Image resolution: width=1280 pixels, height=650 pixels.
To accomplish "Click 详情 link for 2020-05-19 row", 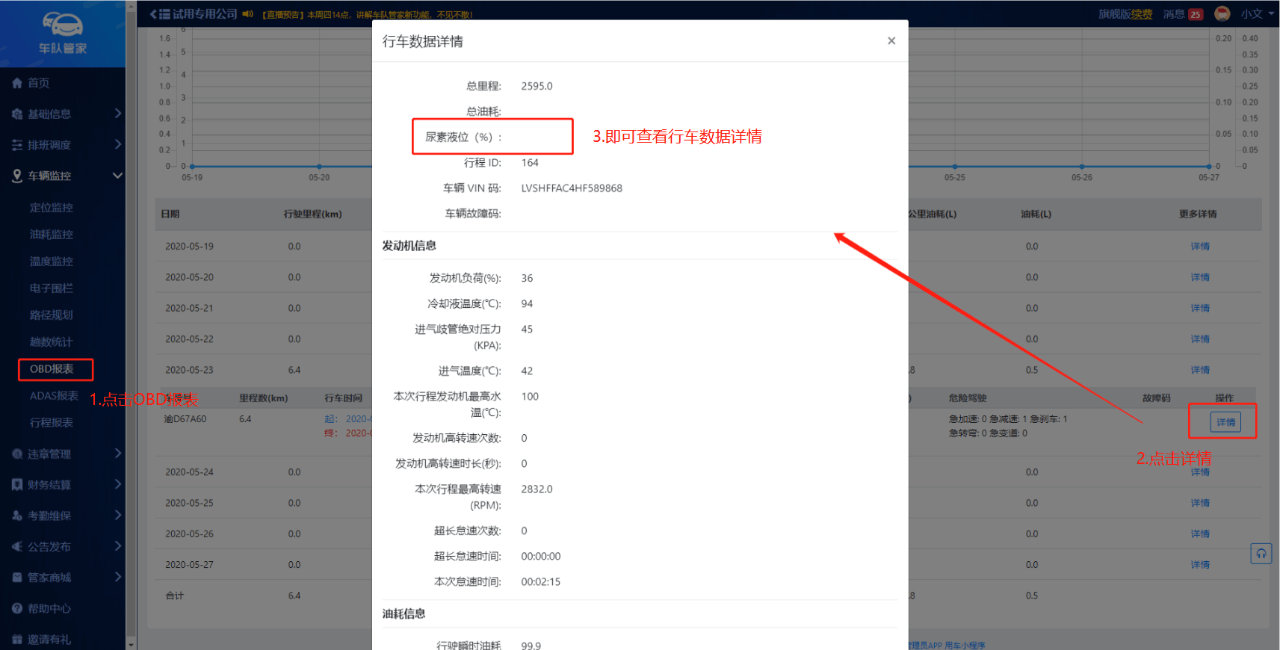I will click(1200, 246).
